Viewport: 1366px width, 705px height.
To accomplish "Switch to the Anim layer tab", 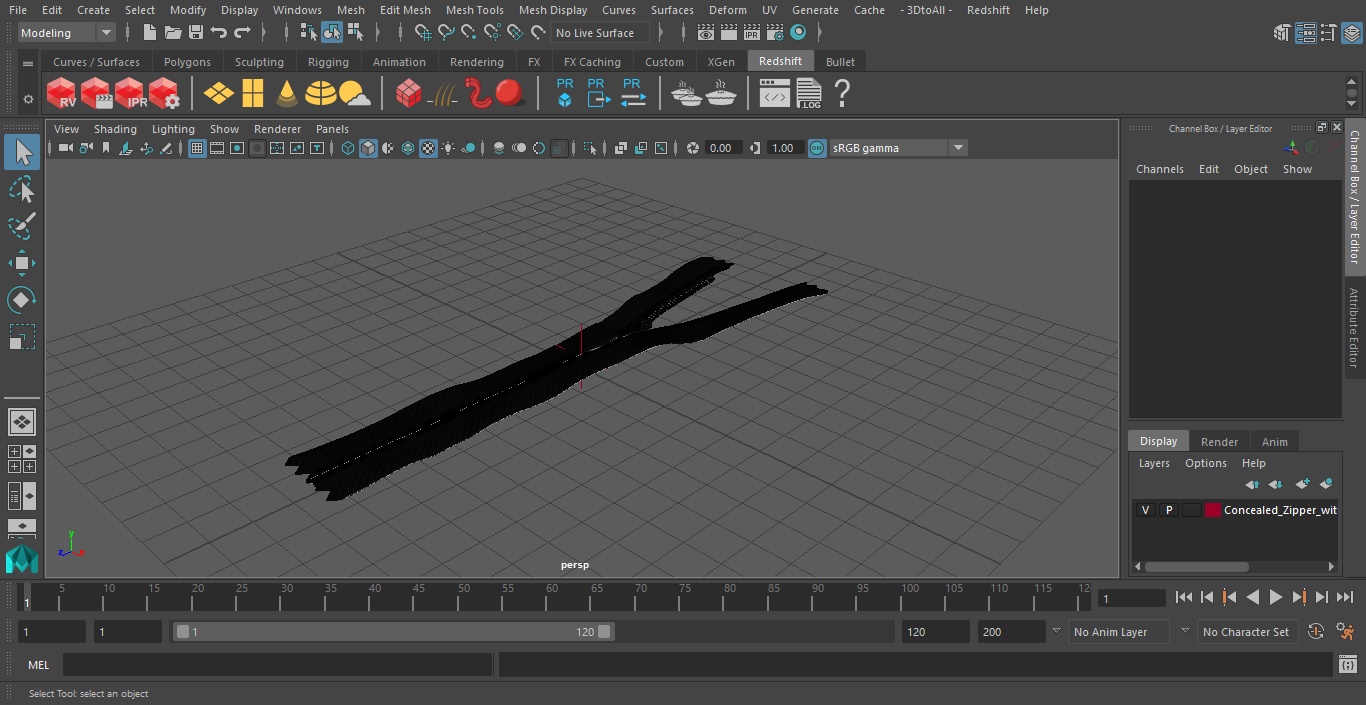I will click(x=1274, y=442).
